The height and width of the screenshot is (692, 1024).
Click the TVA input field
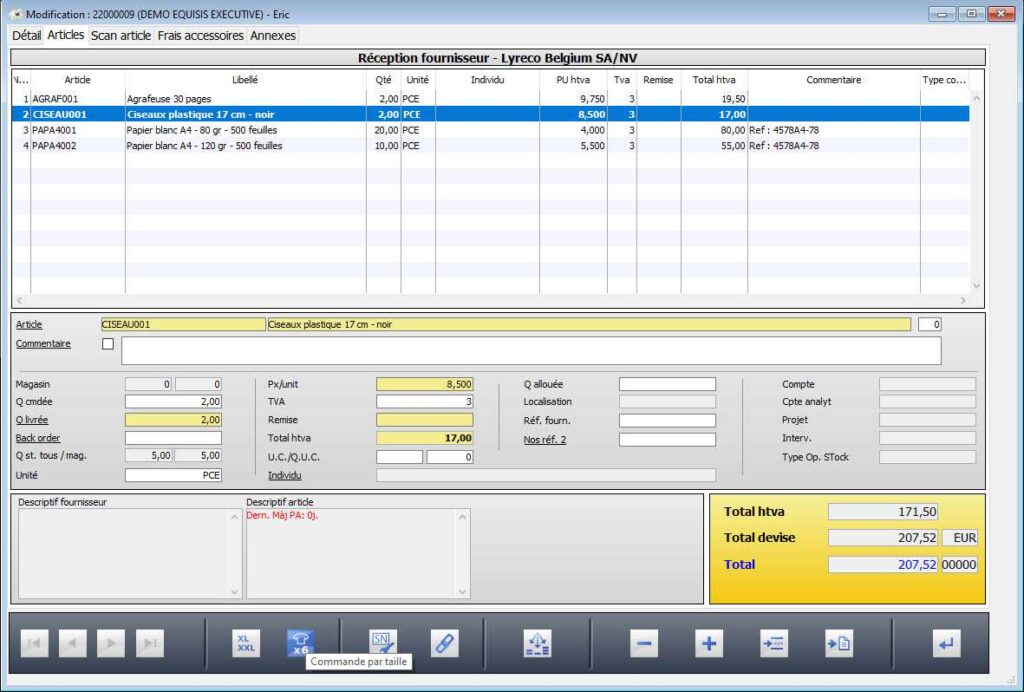(x=424, y=401)
